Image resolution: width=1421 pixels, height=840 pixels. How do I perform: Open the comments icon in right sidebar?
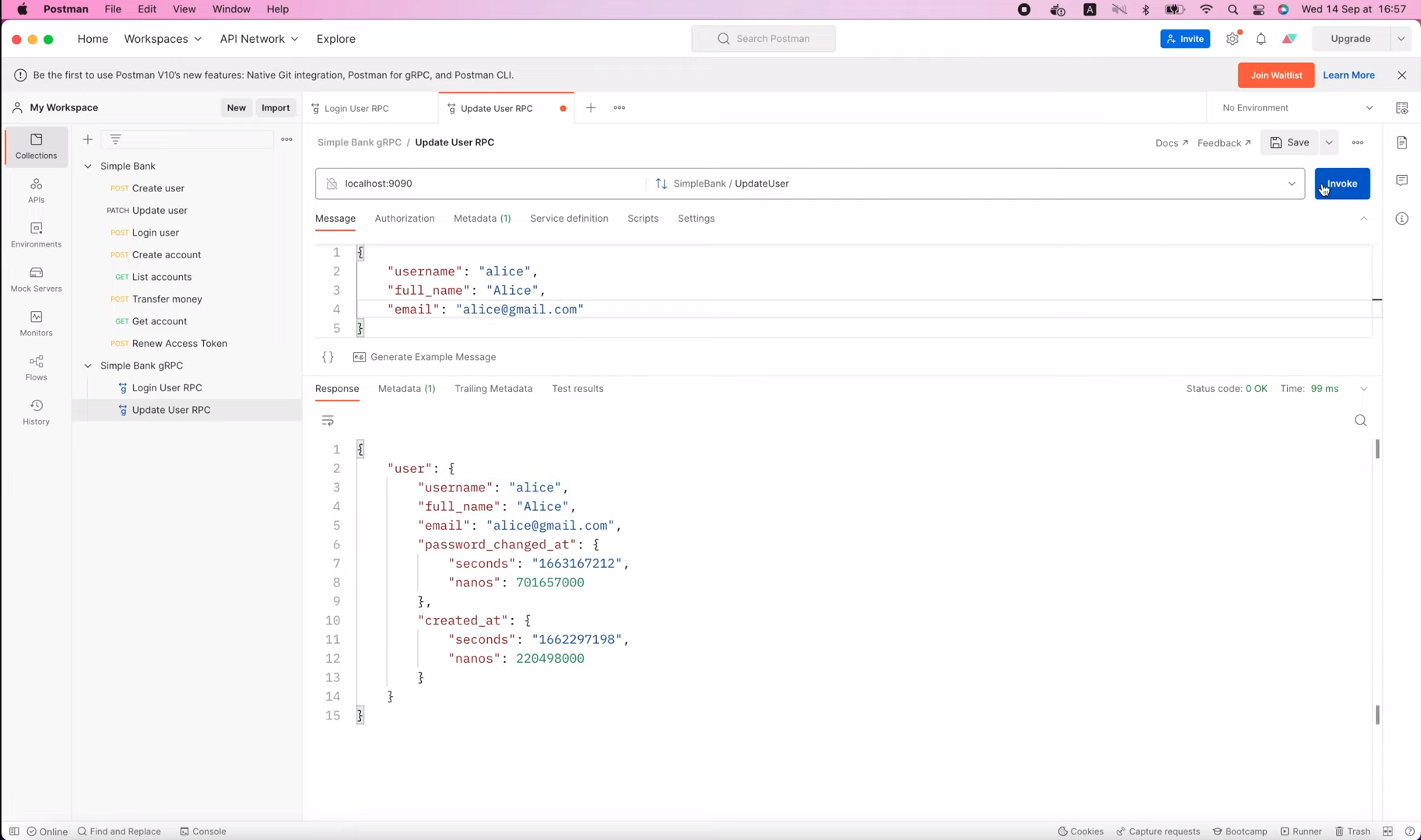click(1402, 180)
